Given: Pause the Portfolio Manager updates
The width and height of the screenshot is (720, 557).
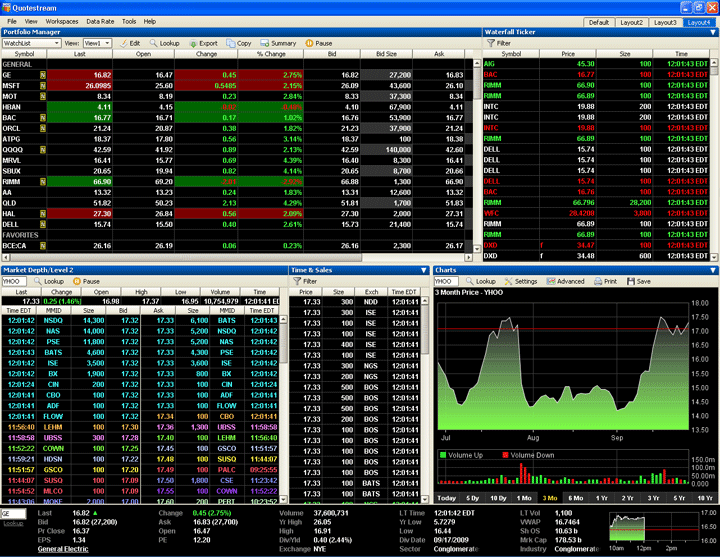Looking at the screenshot, I should [319, 43].
